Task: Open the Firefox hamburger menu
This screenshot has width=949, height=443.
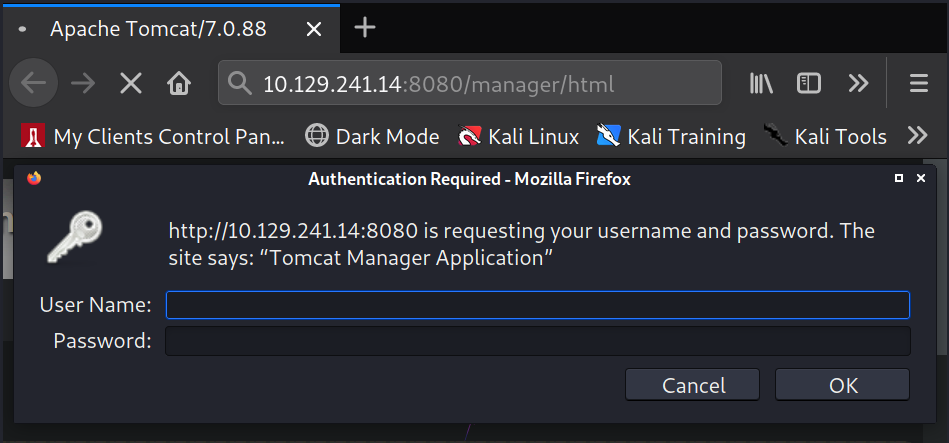Action: [x=919, y=84]
